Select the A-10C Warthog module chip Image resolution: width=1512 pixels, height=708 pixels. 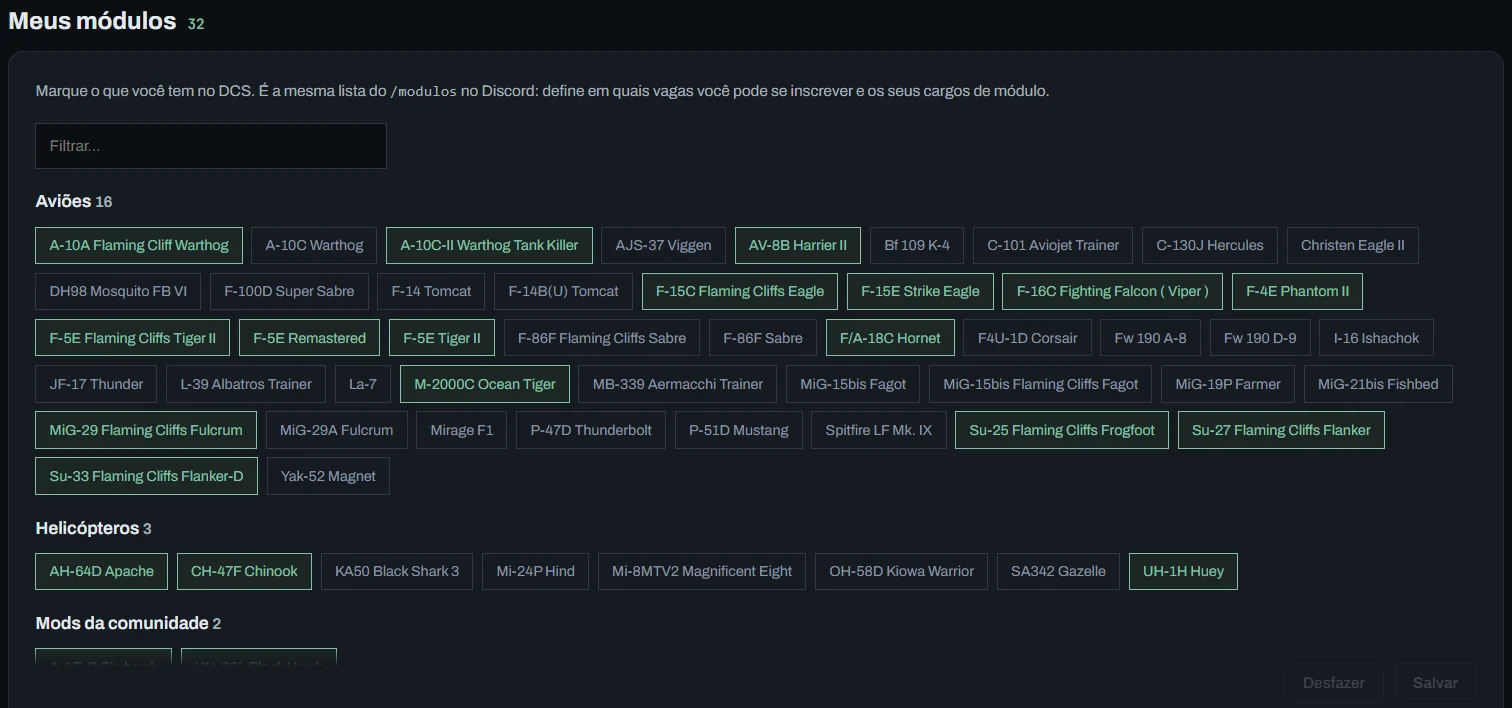(x=314, y=245)
